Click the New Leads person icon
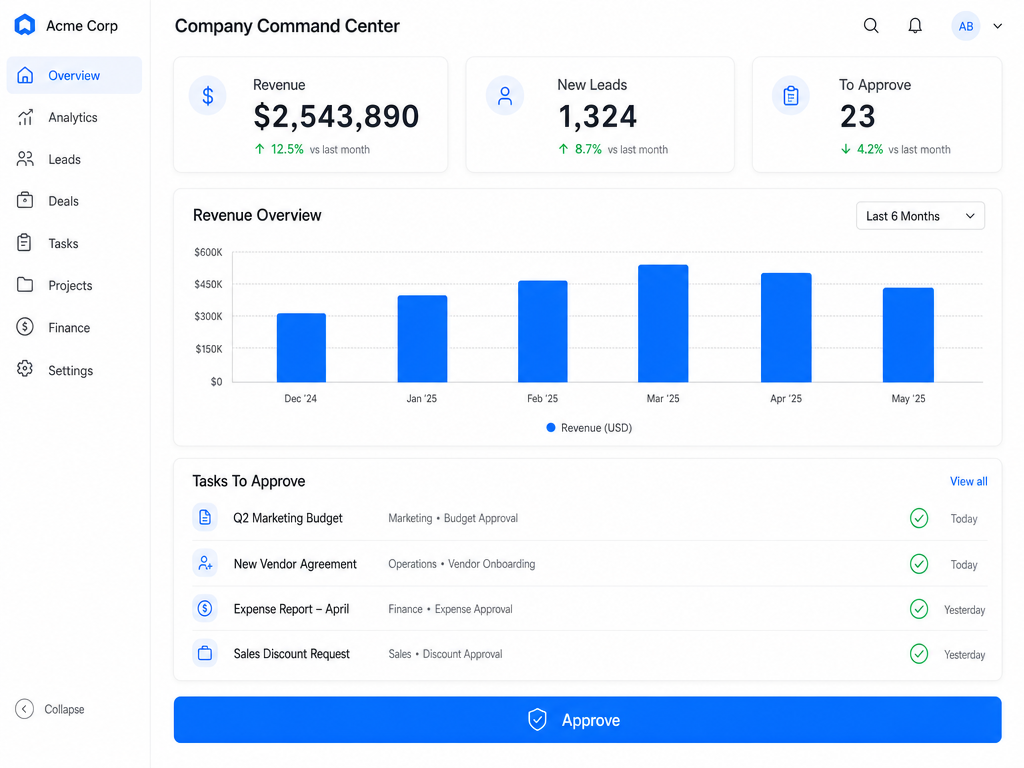This screenshot has width=1024, height=768. click(505, 96)
